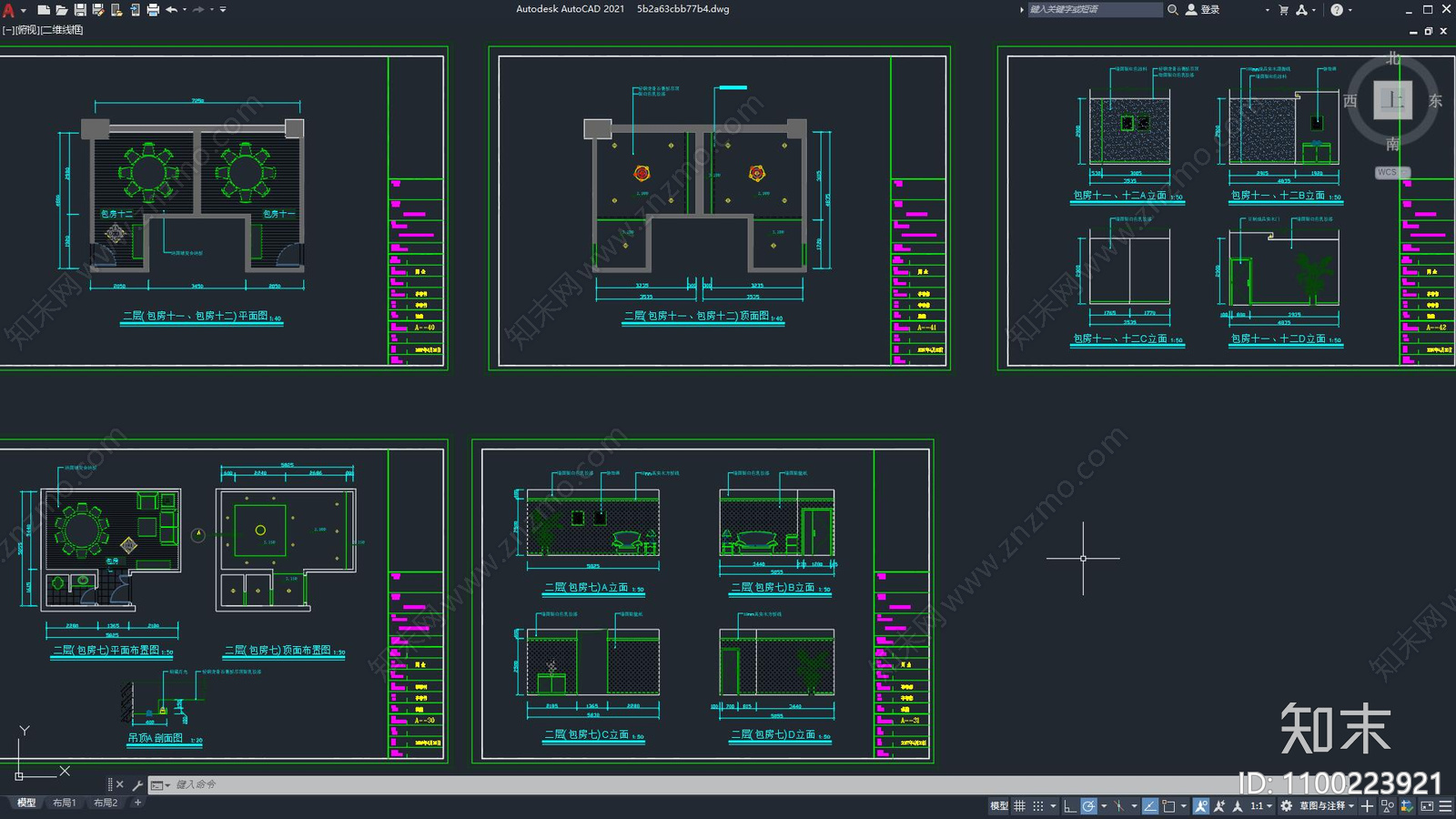Click ViewCube south direction 南
The image size is (1456, 819).
pos(1392,144)
